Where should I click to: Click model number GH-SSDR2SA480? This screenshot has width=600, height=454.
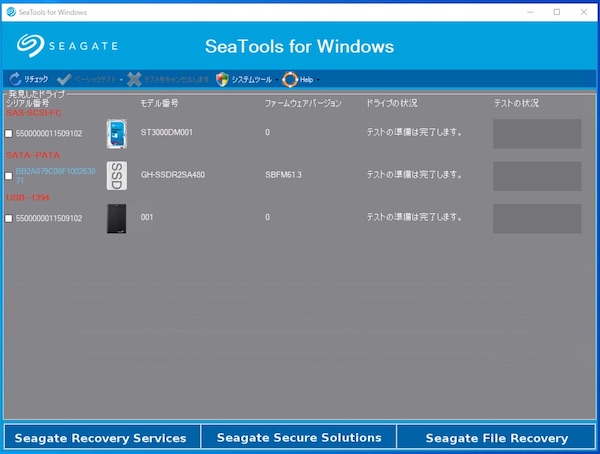(173, 175)
